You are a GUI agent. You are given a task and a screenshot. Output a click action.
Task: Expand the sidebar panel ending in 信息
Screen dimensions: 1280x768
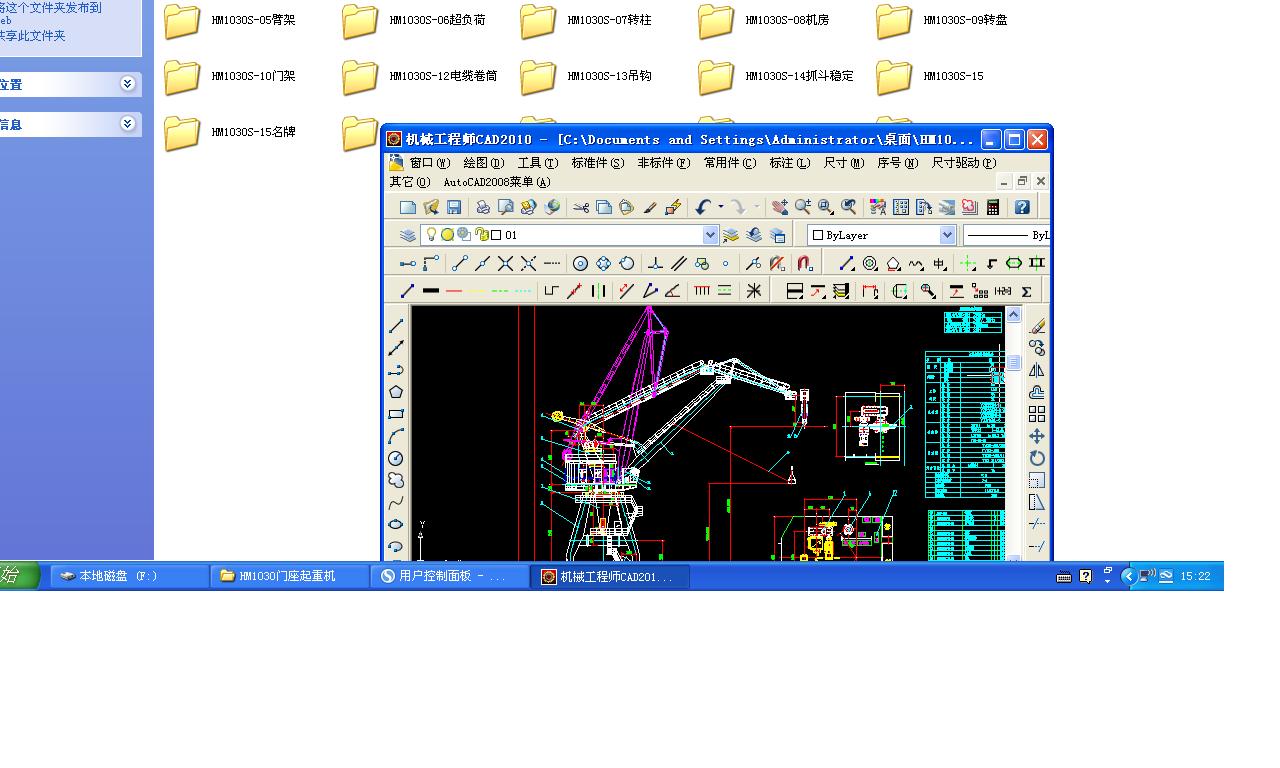point(127,124)
